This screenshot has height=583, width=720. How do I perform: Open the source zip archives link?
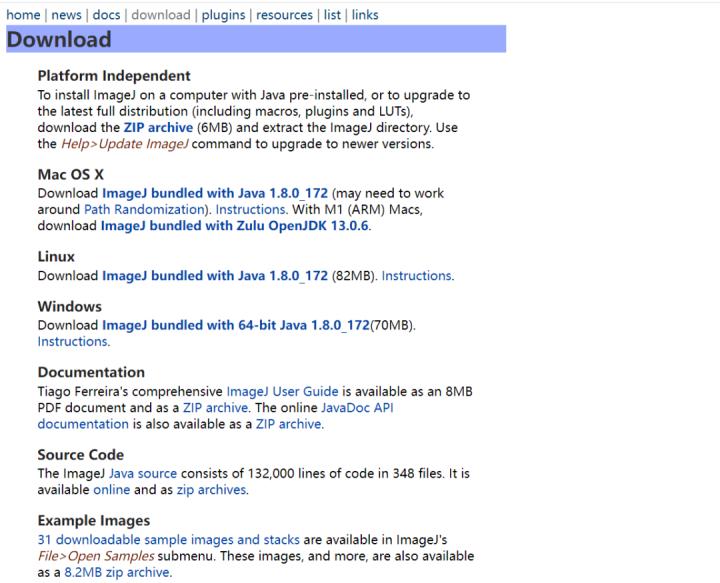[212, 490]
